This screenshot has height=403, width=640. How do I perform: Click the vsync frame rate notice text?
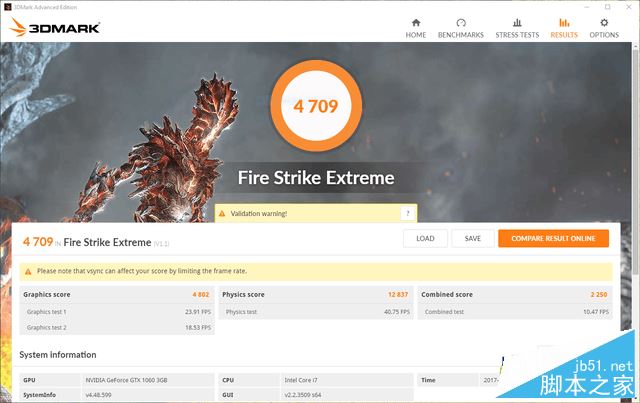[142, 271]
